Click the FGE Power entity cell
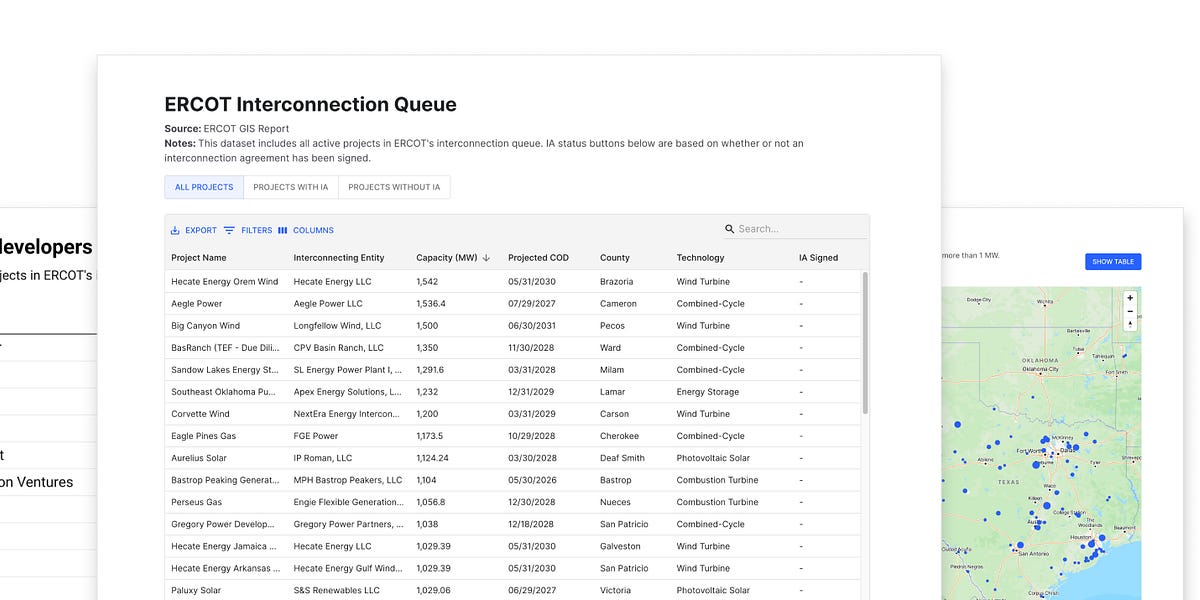 (x=316, y=436)
